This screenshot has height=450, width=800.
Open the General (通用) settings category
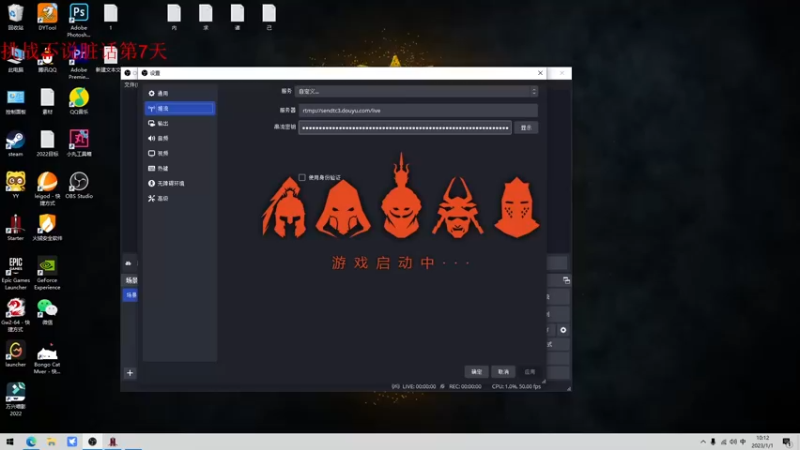tap(180, 93)
